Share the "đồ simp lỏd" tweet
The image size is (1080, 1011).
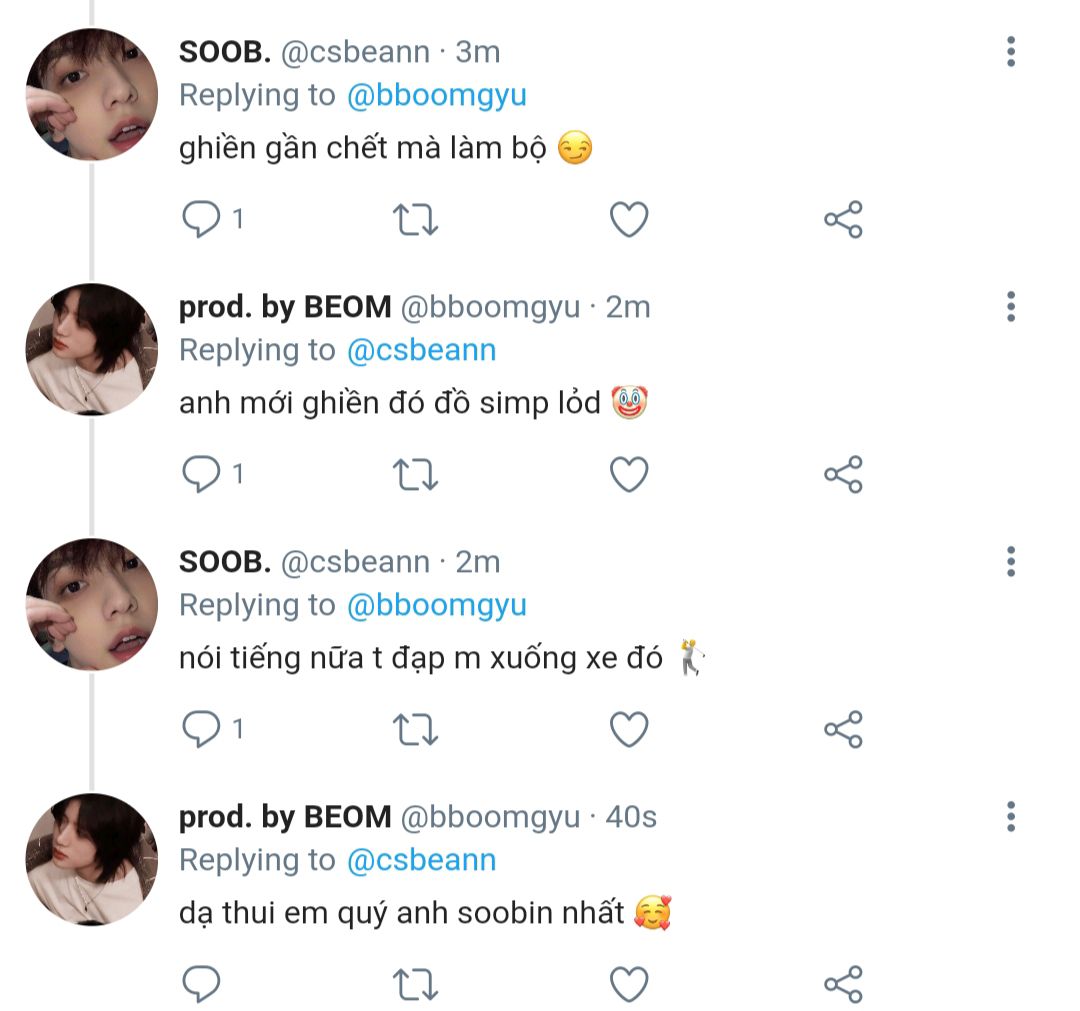click(x=843, y=474)
